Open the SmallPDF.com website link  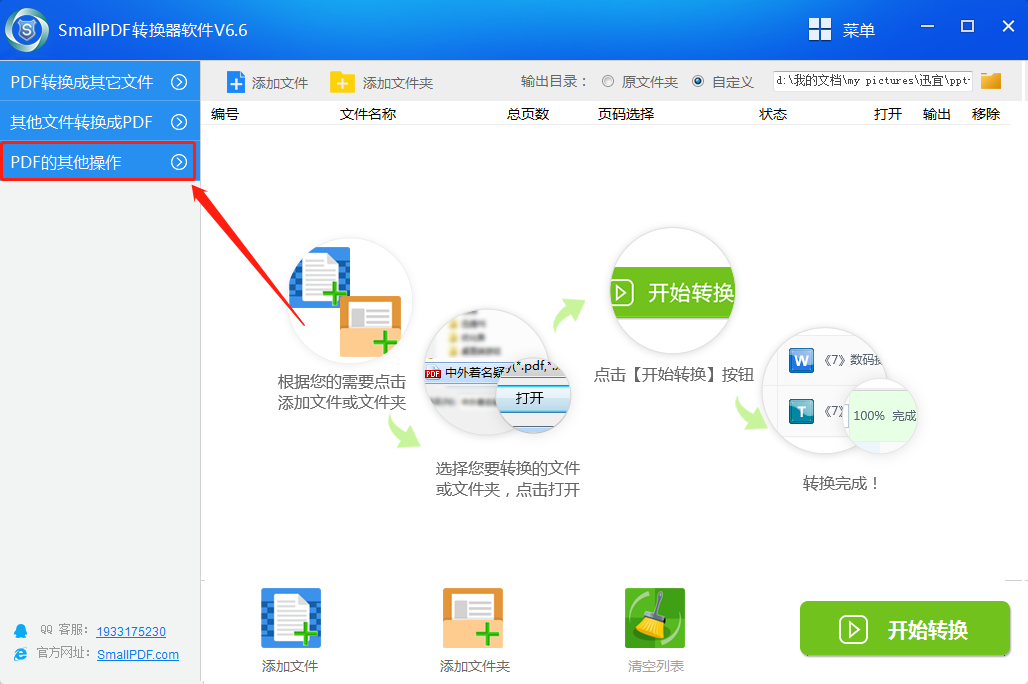(137, 655)
